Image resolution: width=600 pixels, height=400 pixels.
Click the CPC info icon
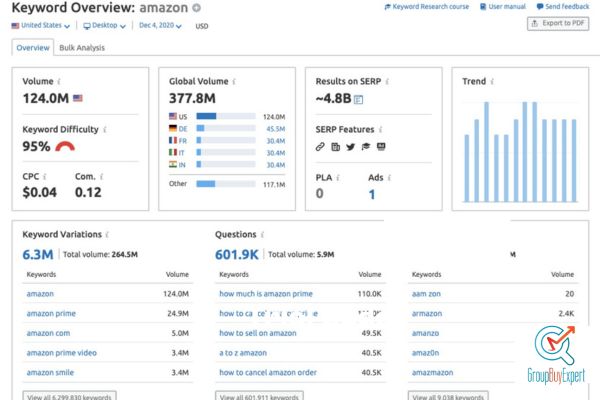(x=45, y=177)
